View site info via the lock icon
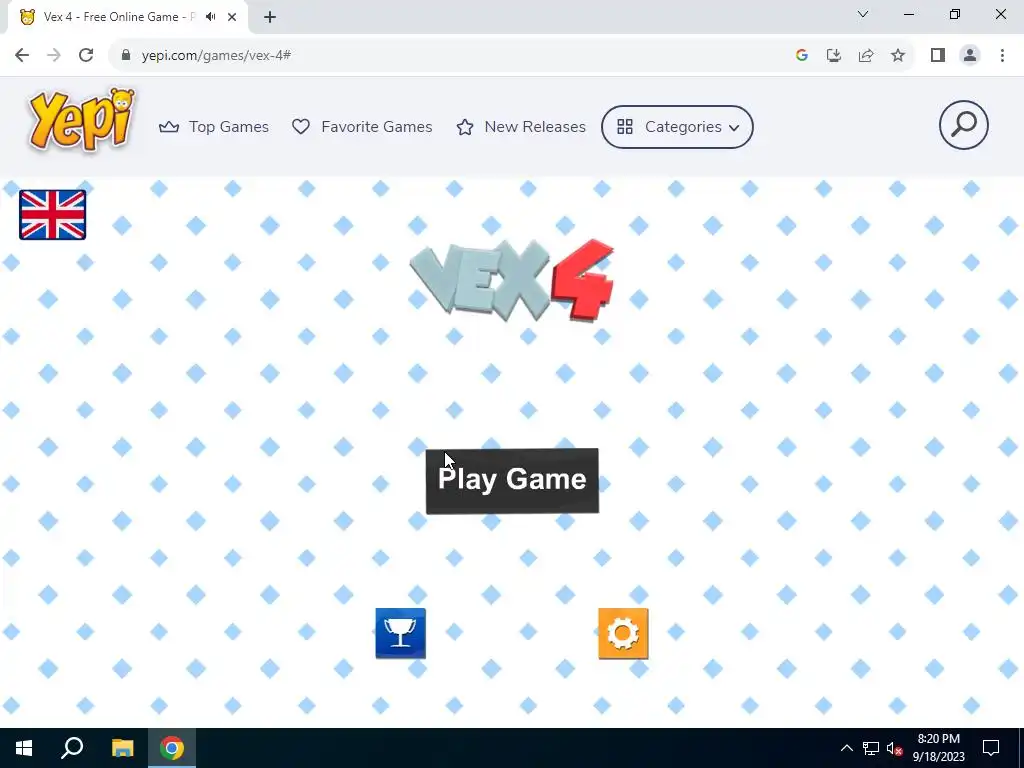 (x=126, y=56)
